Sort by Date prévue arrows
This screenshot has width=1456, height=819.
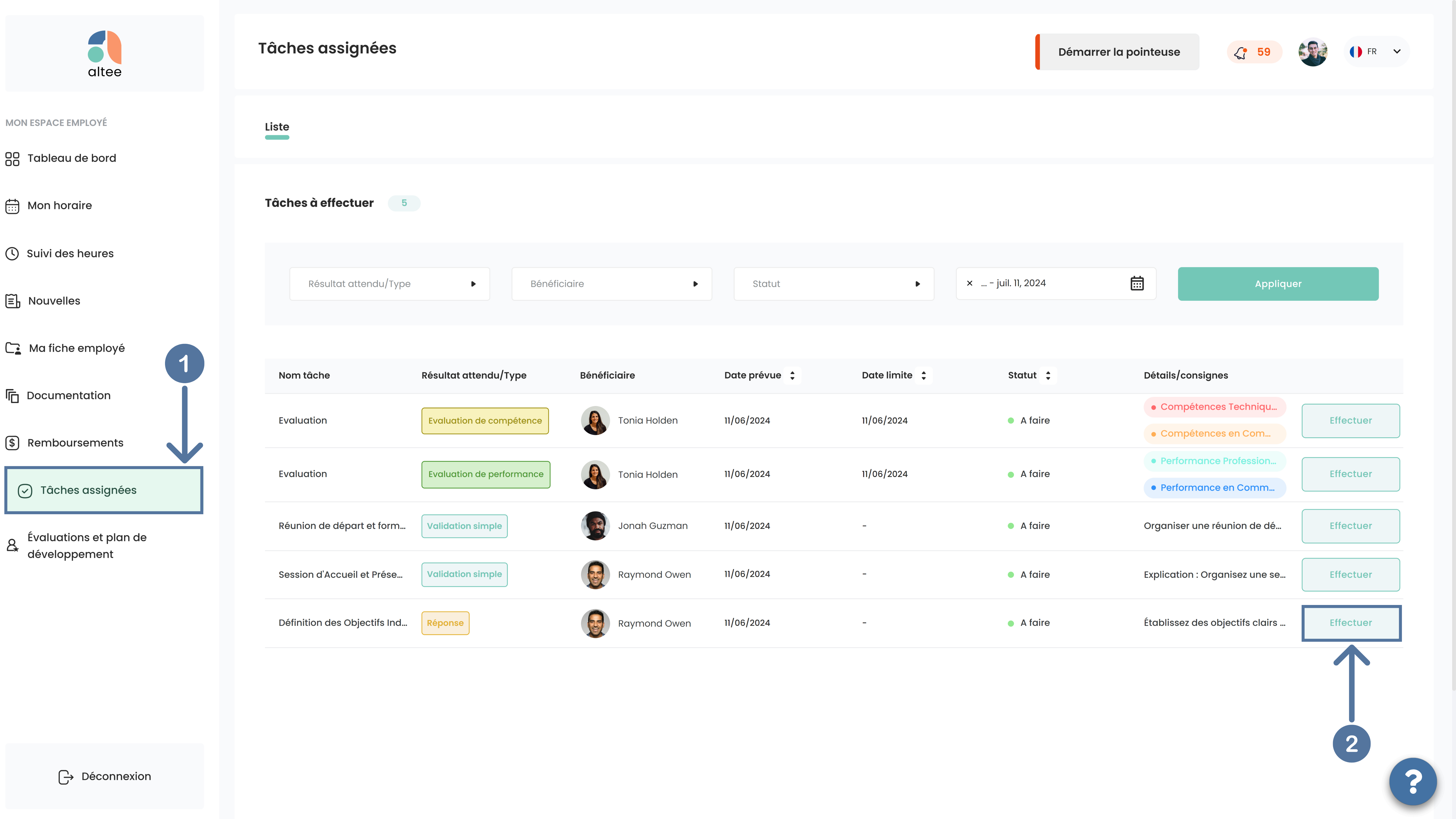[793, 375]
